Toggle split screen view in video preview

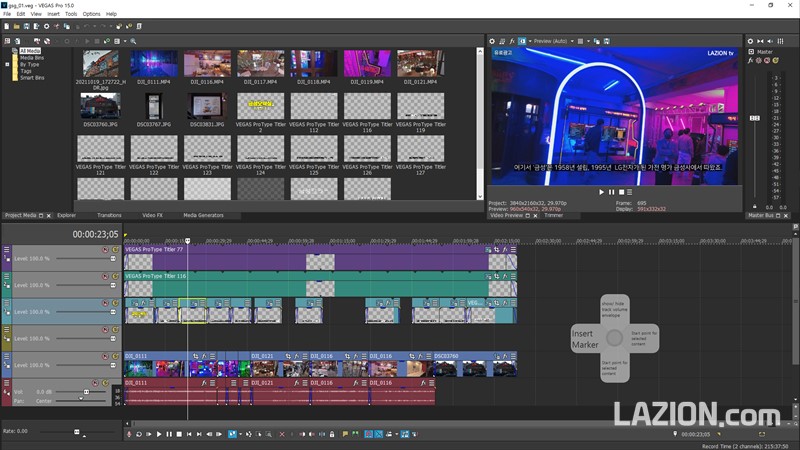522,41
